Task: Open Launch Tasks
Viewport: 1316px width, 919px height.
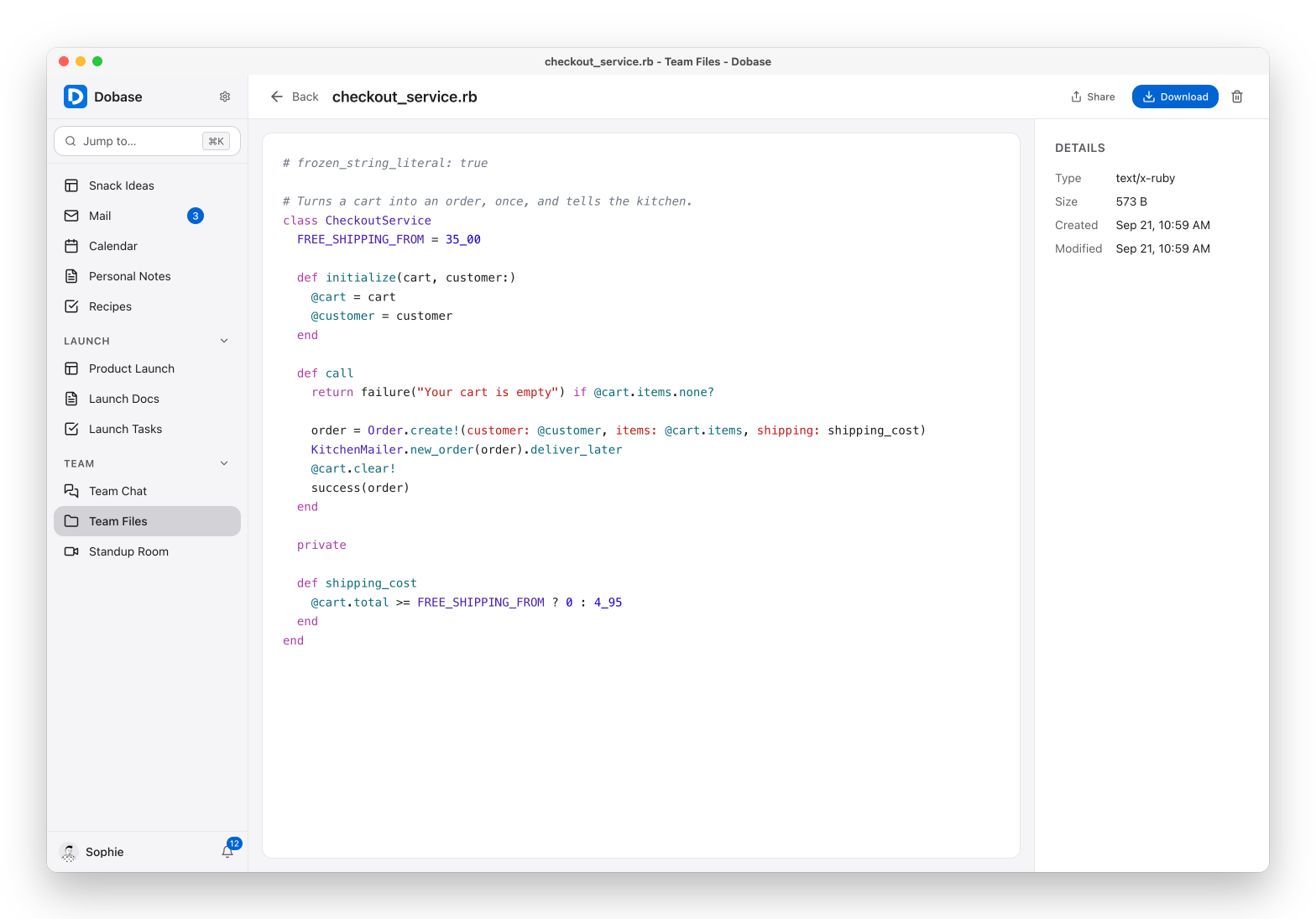Action: pyautogui.click(x=147, y=429)
